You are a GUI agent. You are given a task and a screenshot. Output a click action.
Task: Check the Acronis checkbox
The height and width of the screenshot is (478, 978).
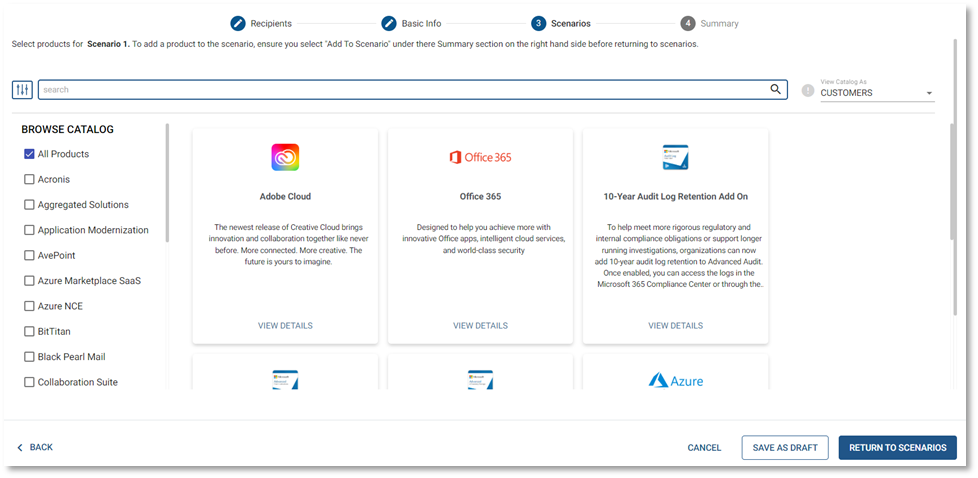pyautogui.click(x=29, y=180)
